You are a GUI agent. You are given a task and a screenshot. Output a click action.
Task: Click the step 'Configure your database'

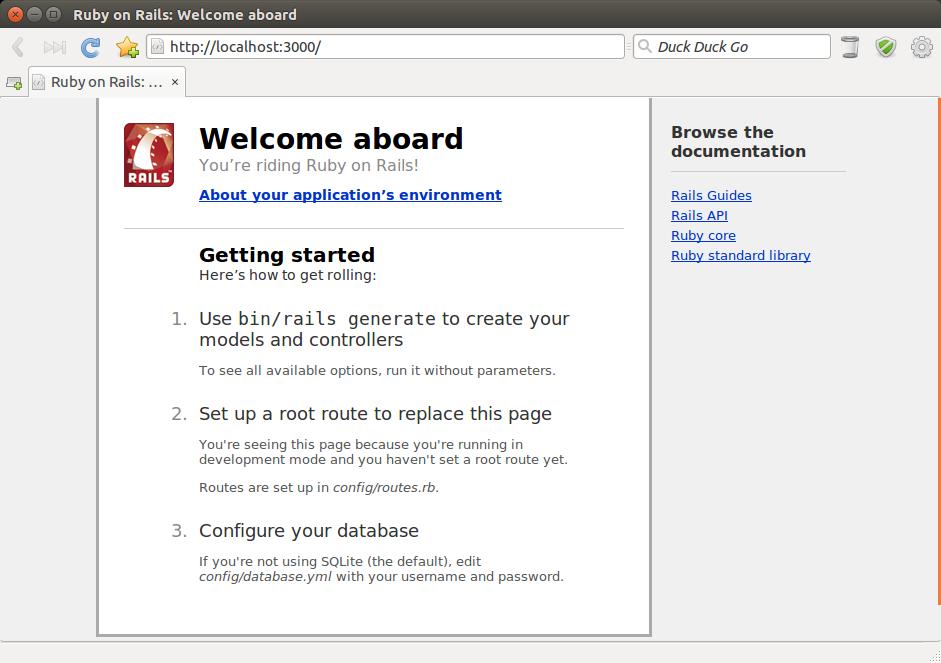click(308, 531)
